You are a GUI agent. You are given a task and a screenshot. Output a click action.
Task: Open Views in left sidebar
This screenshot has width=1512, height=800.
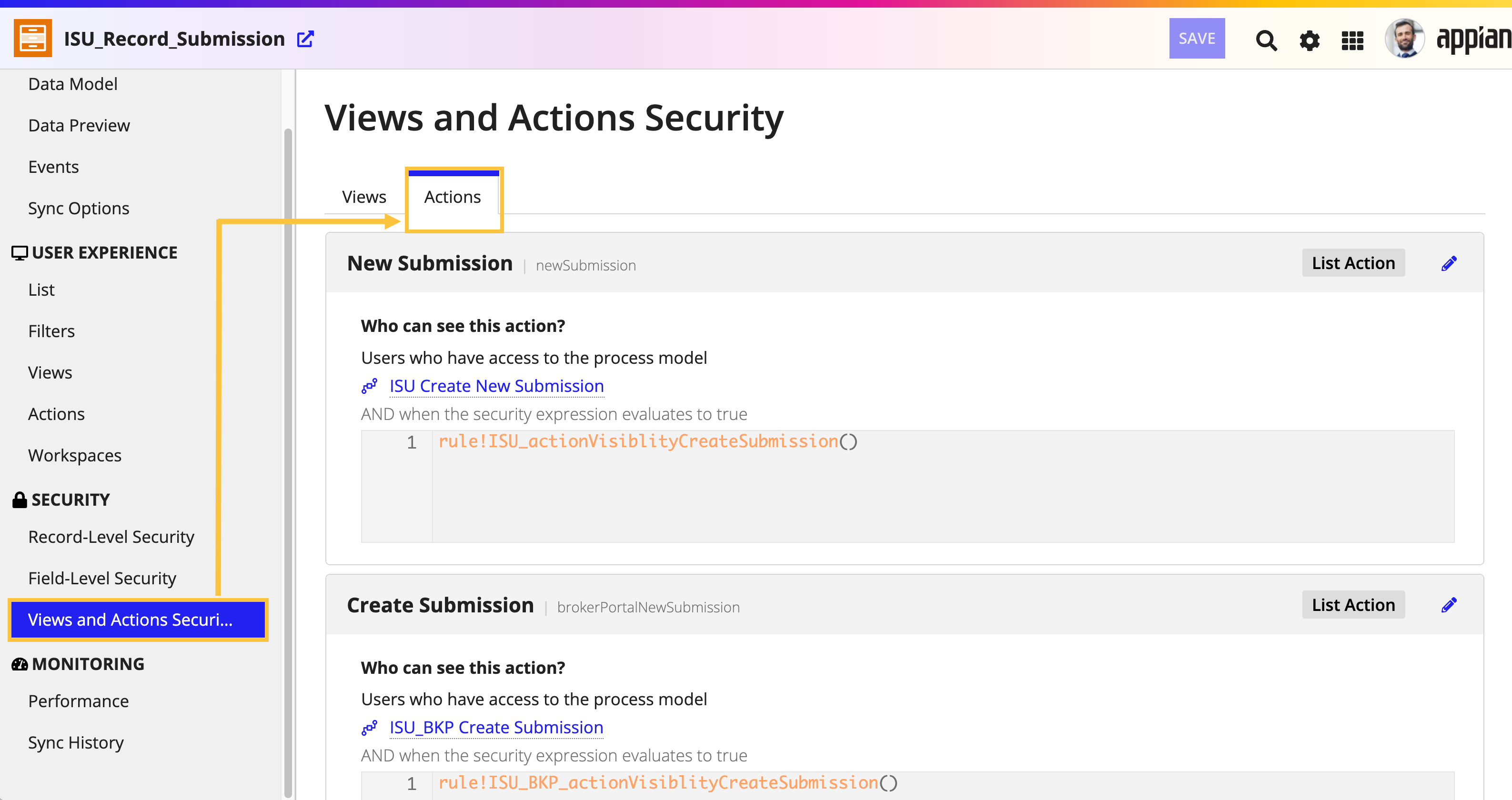pyautogui.click(x=50, y=373)
